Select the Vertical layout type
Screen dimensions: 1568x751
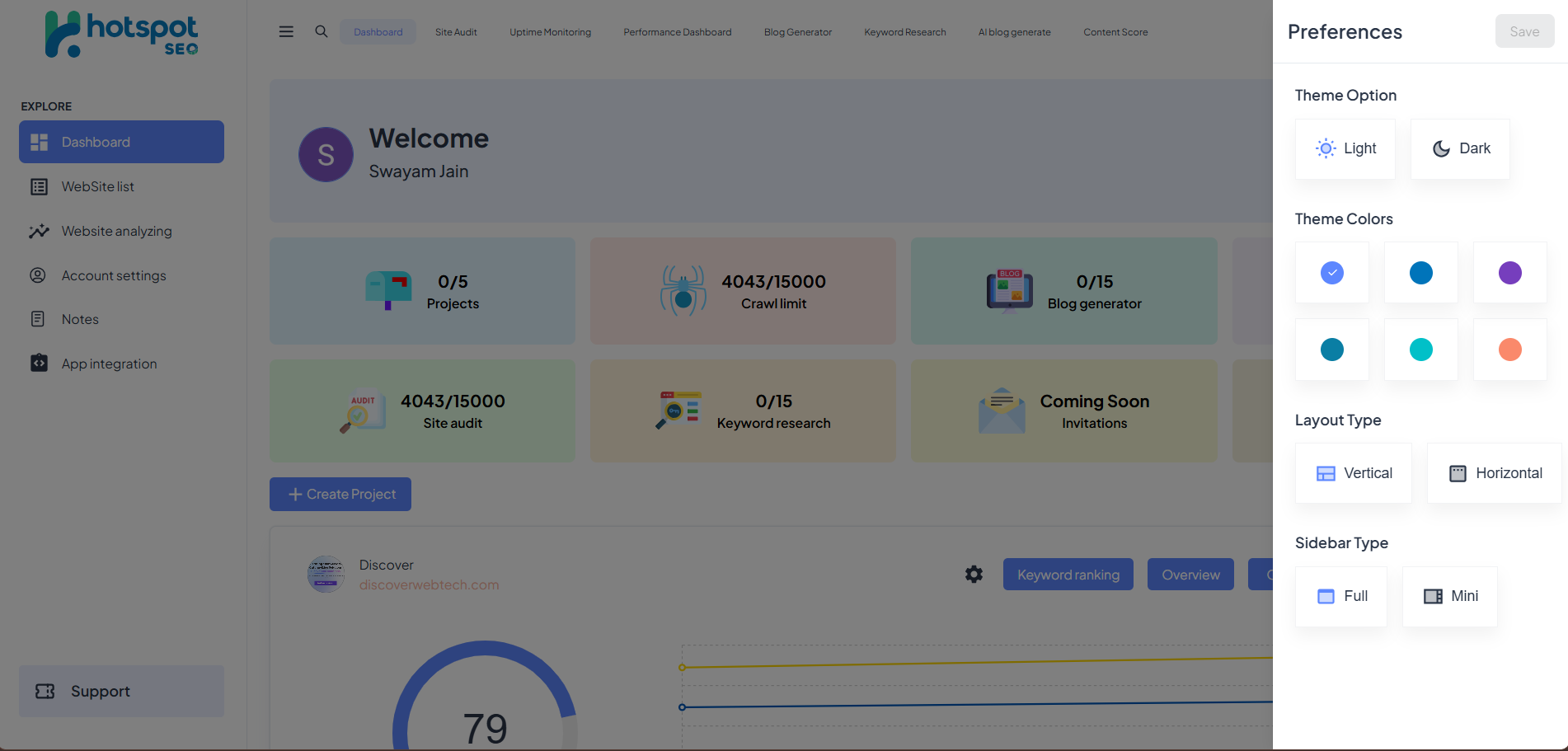point(1353,473)
